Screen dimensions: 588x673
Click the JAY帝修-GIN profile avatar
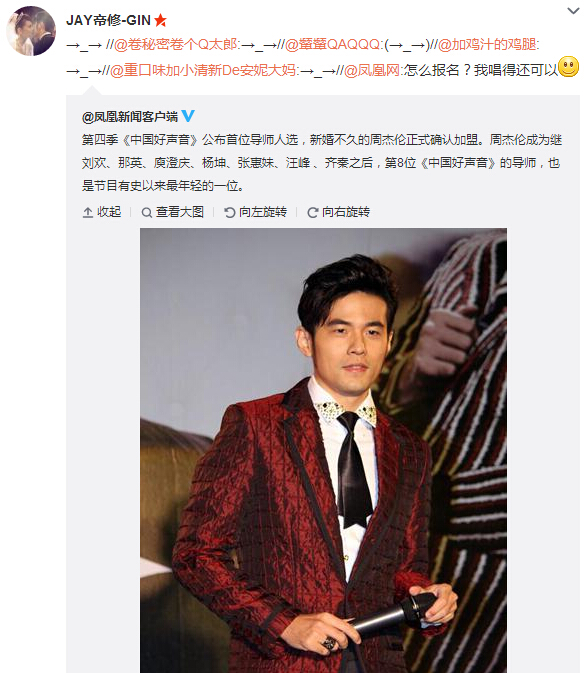(x=31, y=31)
